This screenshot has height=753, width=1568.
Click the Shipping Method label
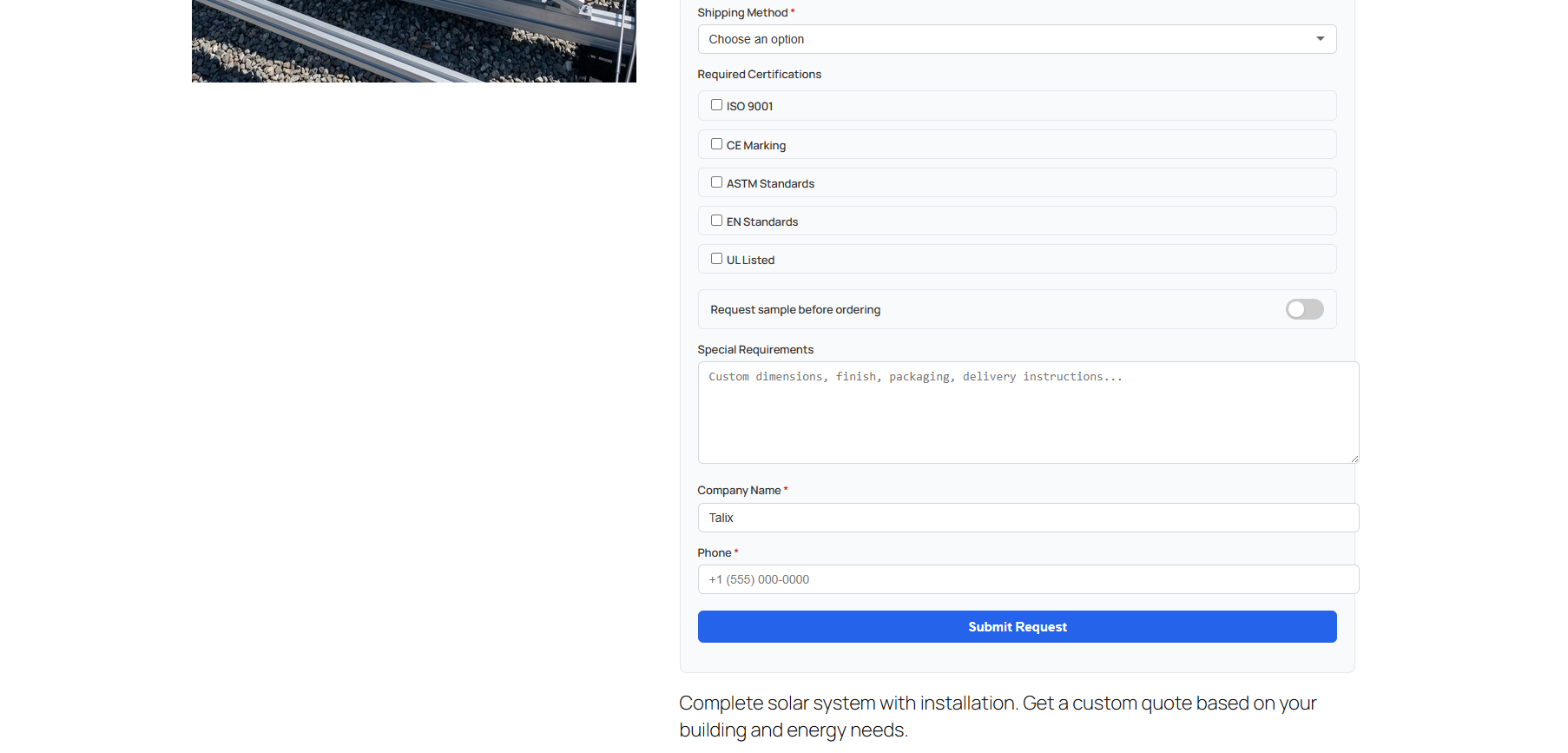[x=742, y=13]
